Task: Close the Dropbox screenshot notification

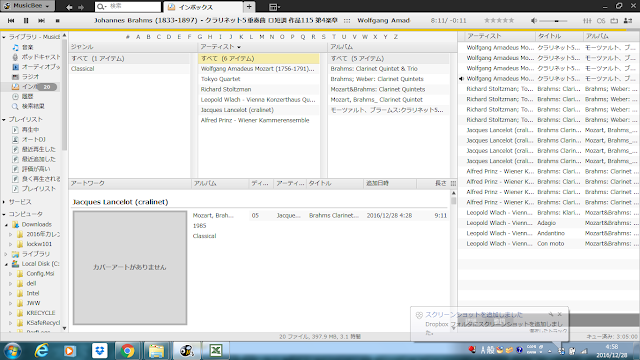Action: click(x=560, y=314)
